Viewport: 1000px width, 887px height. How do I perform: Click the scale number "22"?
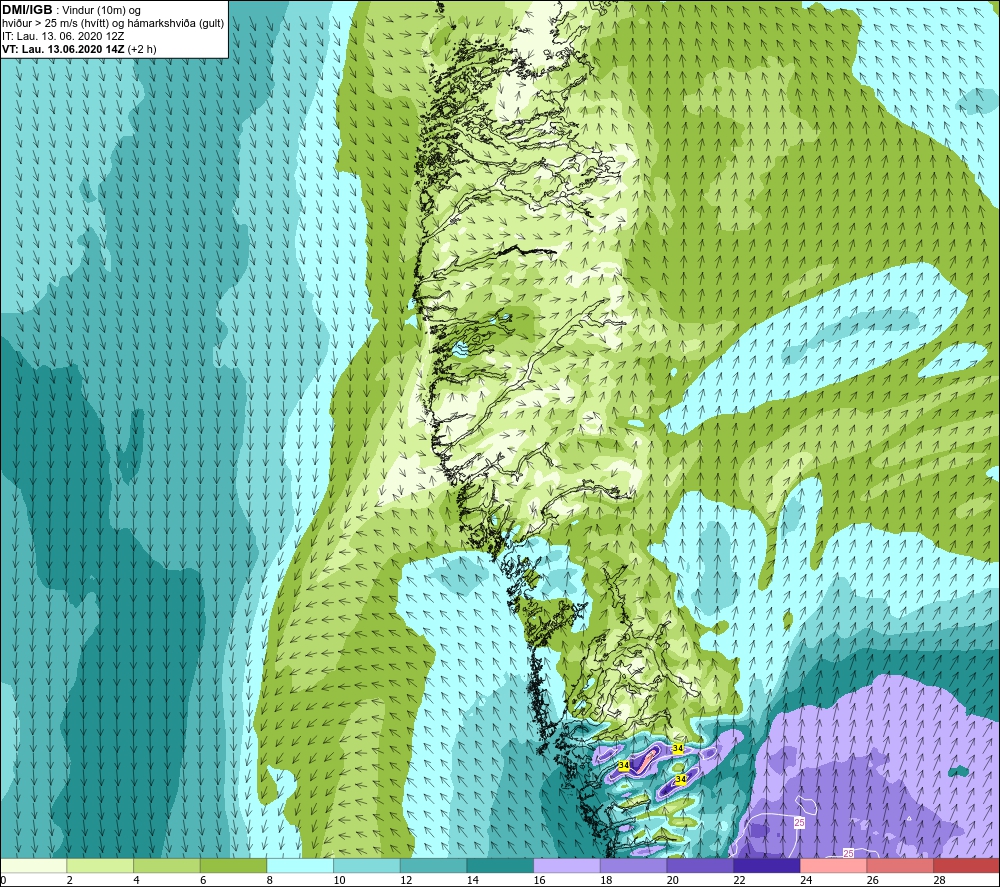(739, 880)
